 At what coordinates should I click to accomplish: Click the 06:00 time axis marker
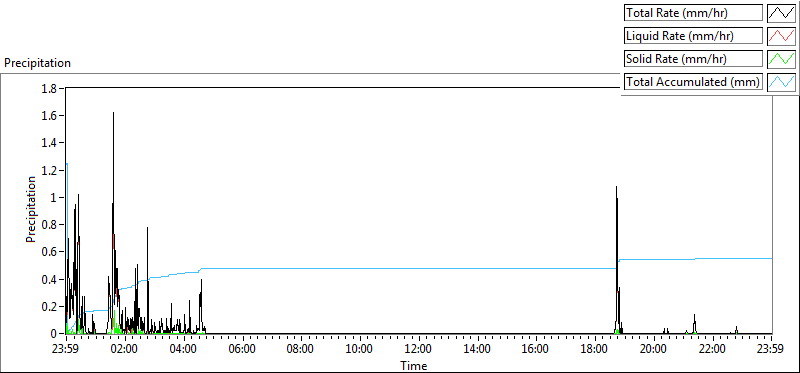(x=242, y=350)
